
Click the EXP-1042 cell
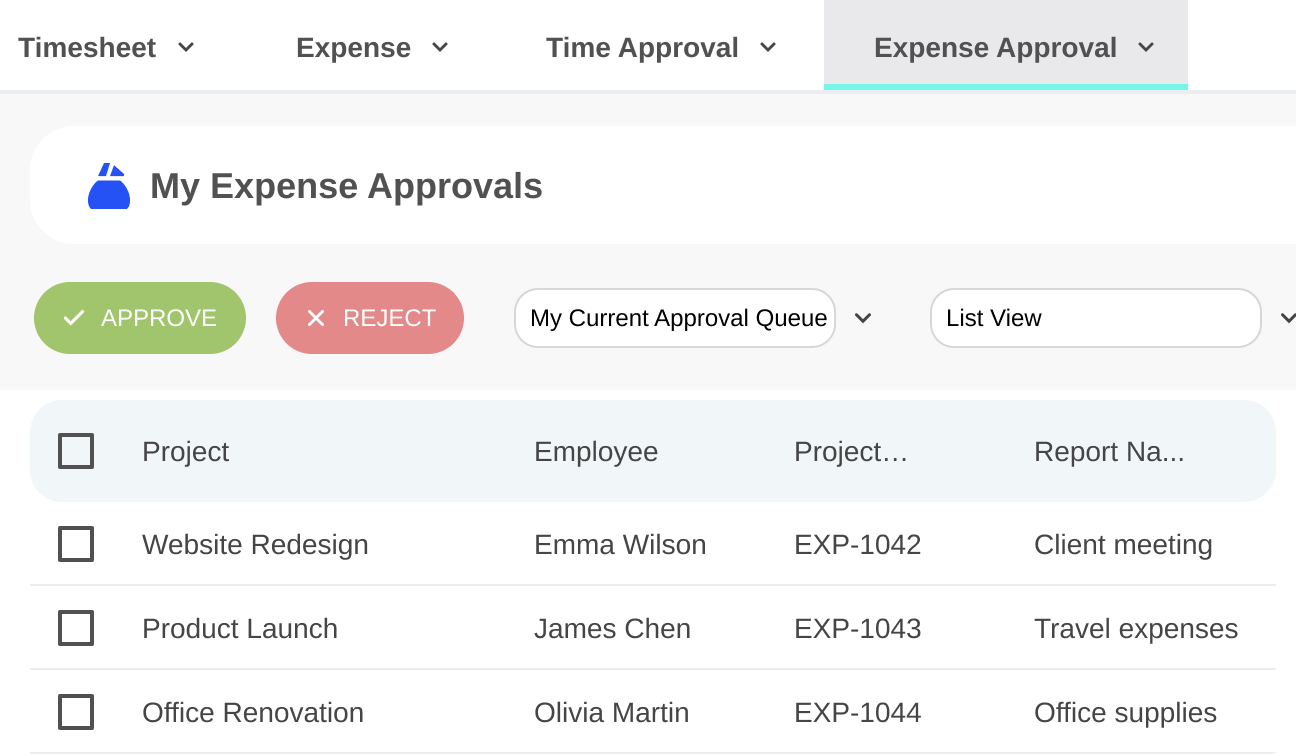[858, 544]
